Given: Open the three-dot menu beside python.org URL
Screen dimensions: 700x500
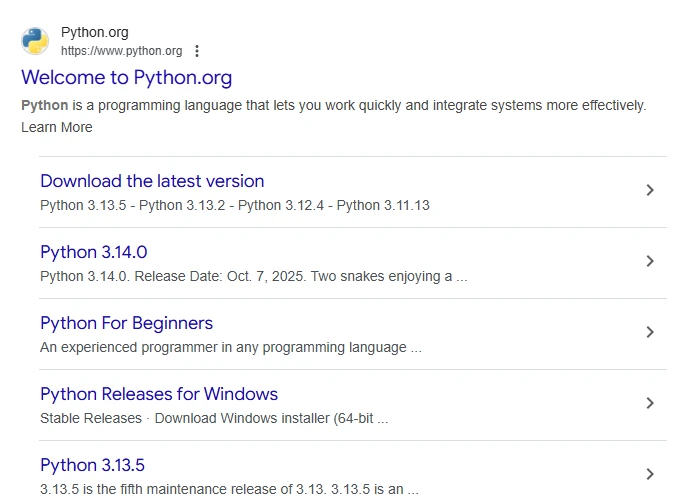Looking at the screenshot, I should (197, 51).
